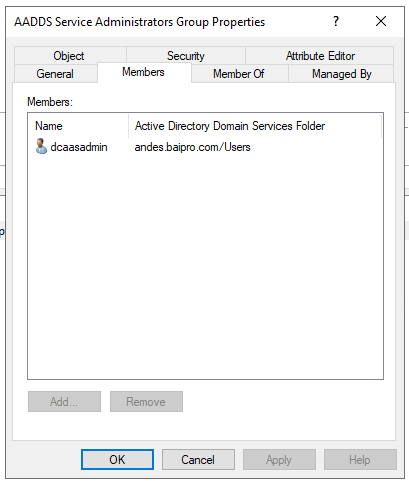Click the Help button
Image resolution: width=409 pixels, height=483 pixels.
click(360, 459)
